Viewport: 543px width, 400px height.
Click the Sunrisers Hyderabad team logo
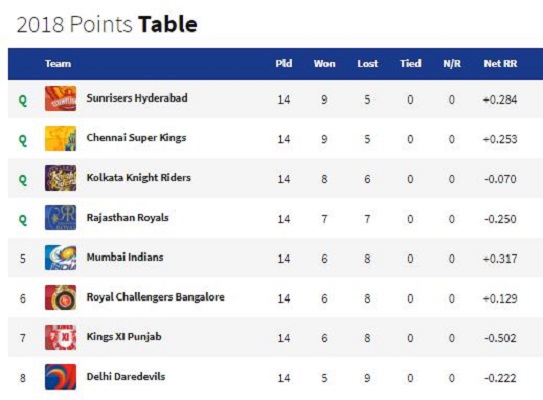(x=60, y=99)
